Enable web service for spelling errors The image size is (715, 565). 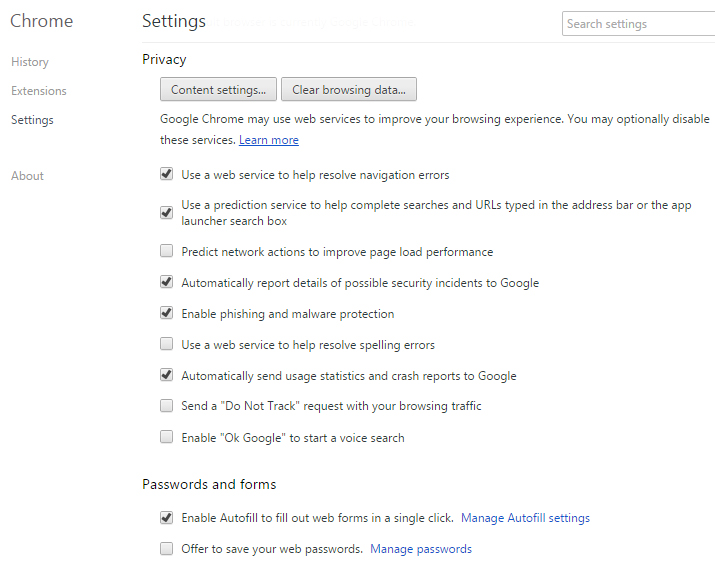(166, 344)
